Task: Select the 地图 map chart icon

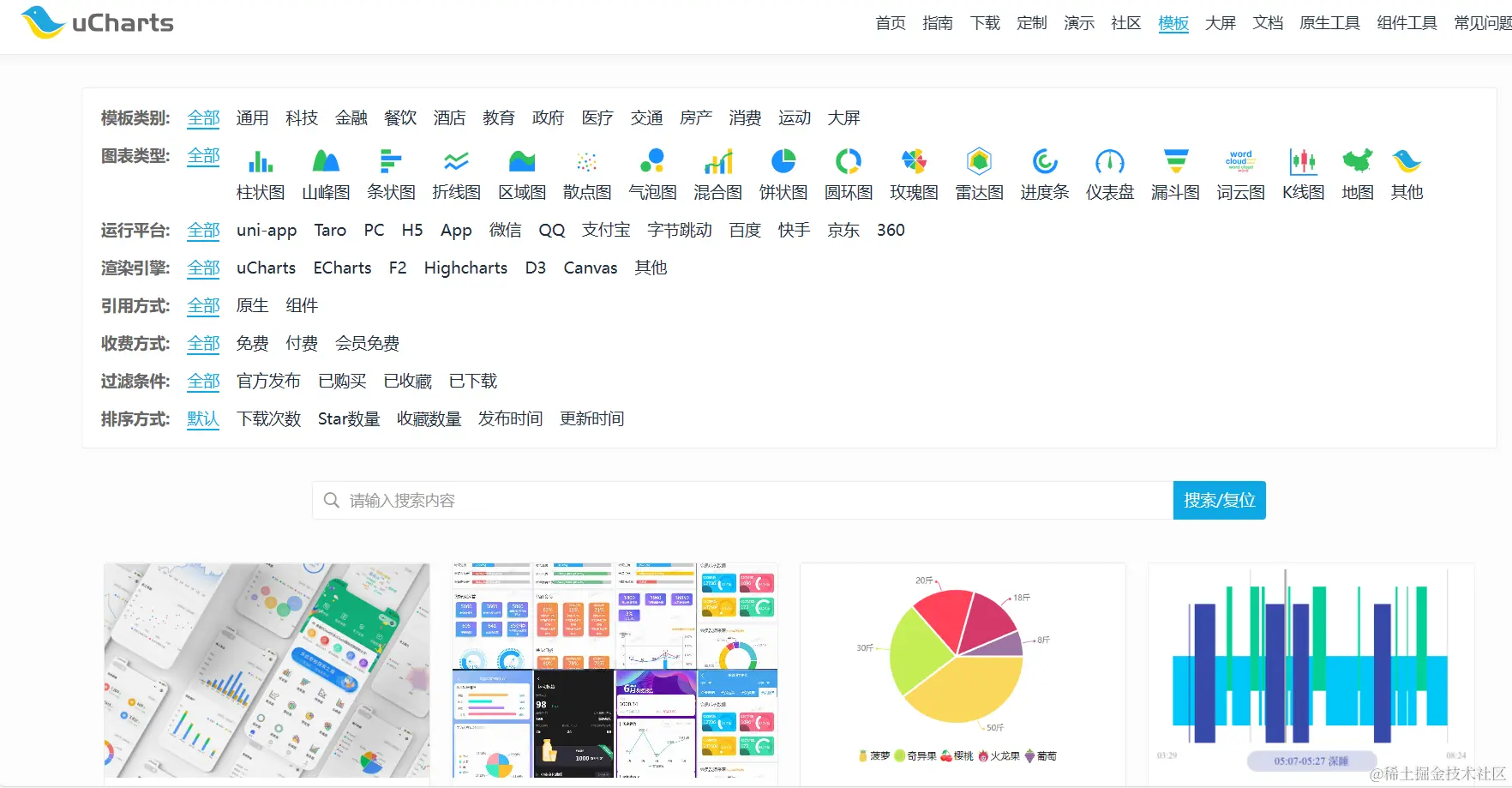Action: click(1358, 161)
